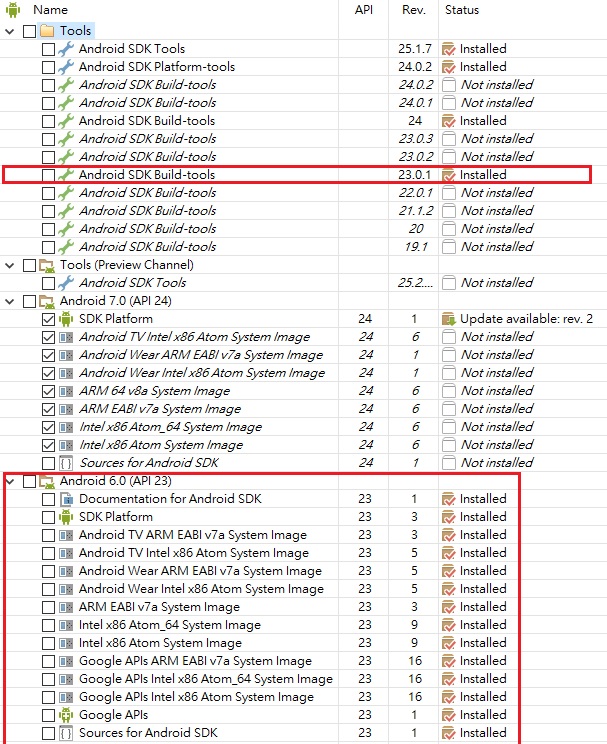Screen dimensions: 607x744
Task: Click Android icon of API 23 SDK Platform
Action: 66,517
